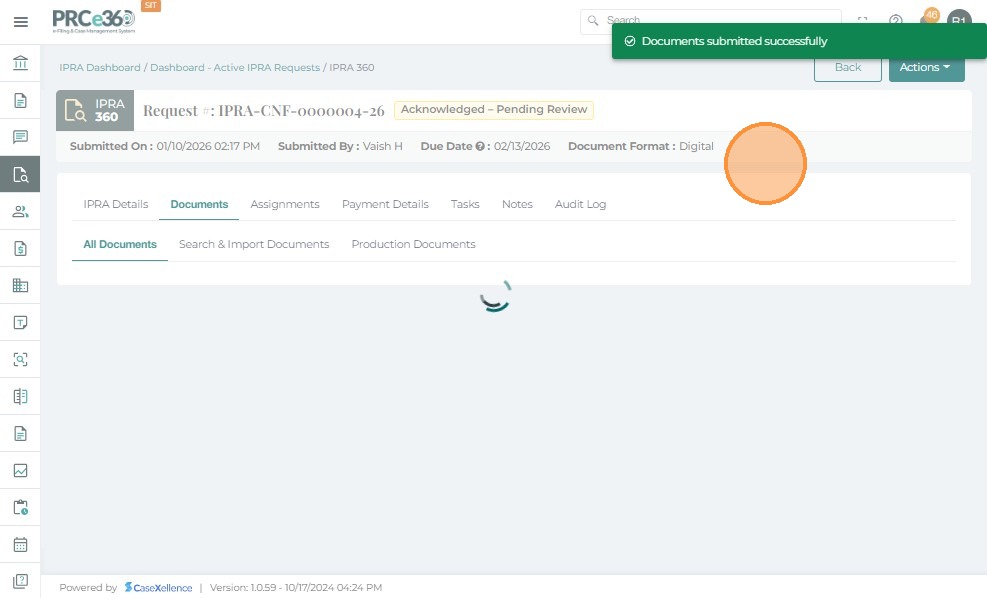Click the success toast check icon

(629, 41)
